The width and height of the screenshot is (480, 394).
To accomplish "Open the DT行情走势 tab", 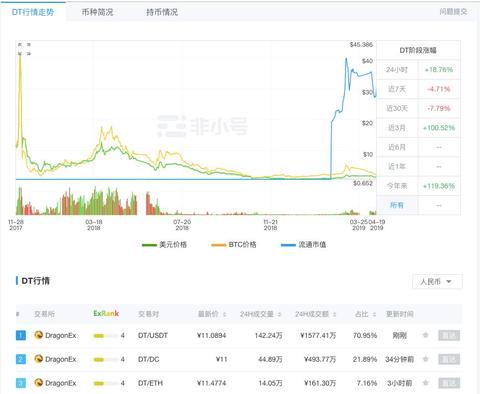I will 33,12.
